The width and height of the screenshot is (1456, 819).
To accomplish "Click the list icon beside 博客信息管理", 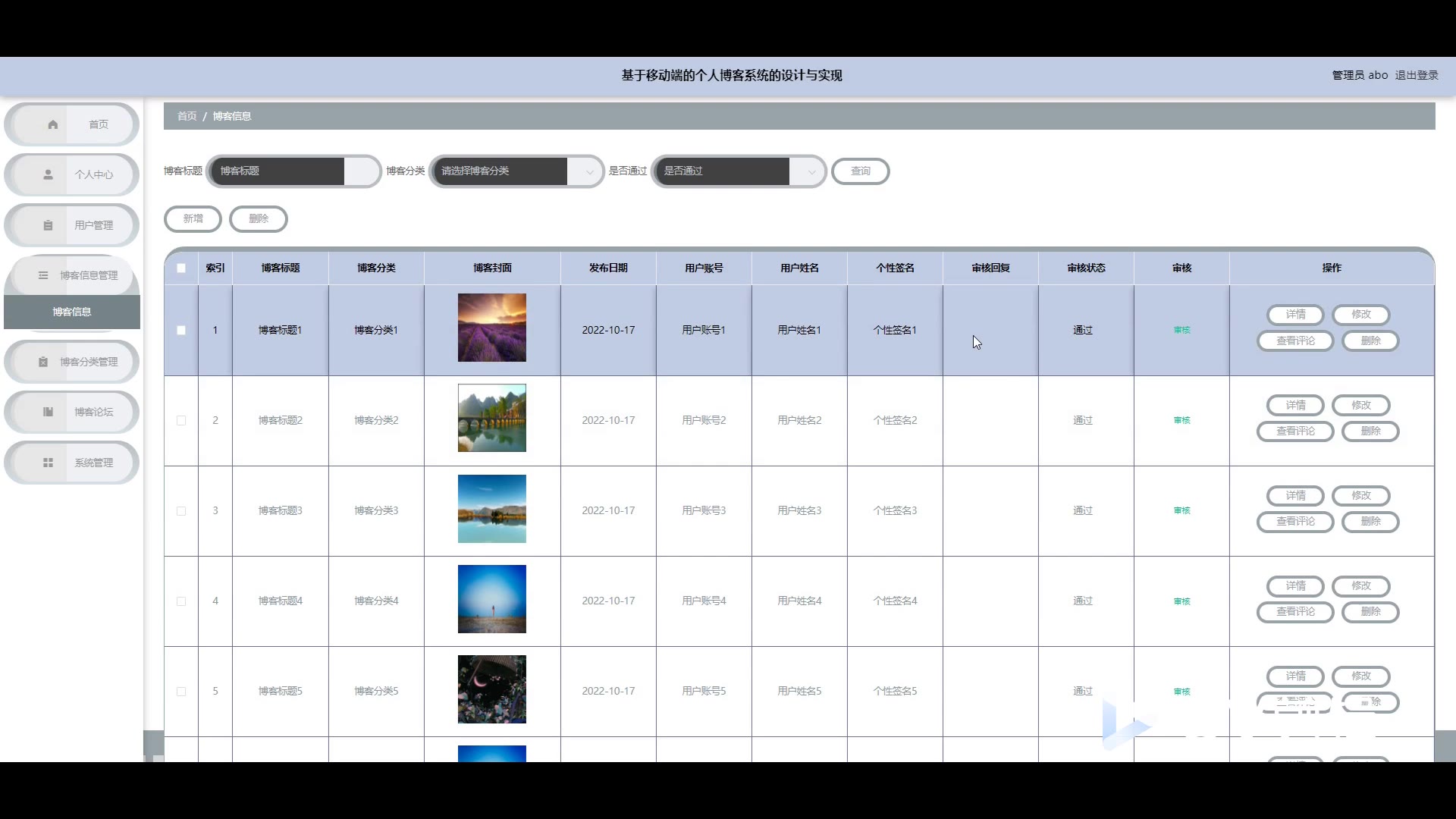I will tap(43, 275).
